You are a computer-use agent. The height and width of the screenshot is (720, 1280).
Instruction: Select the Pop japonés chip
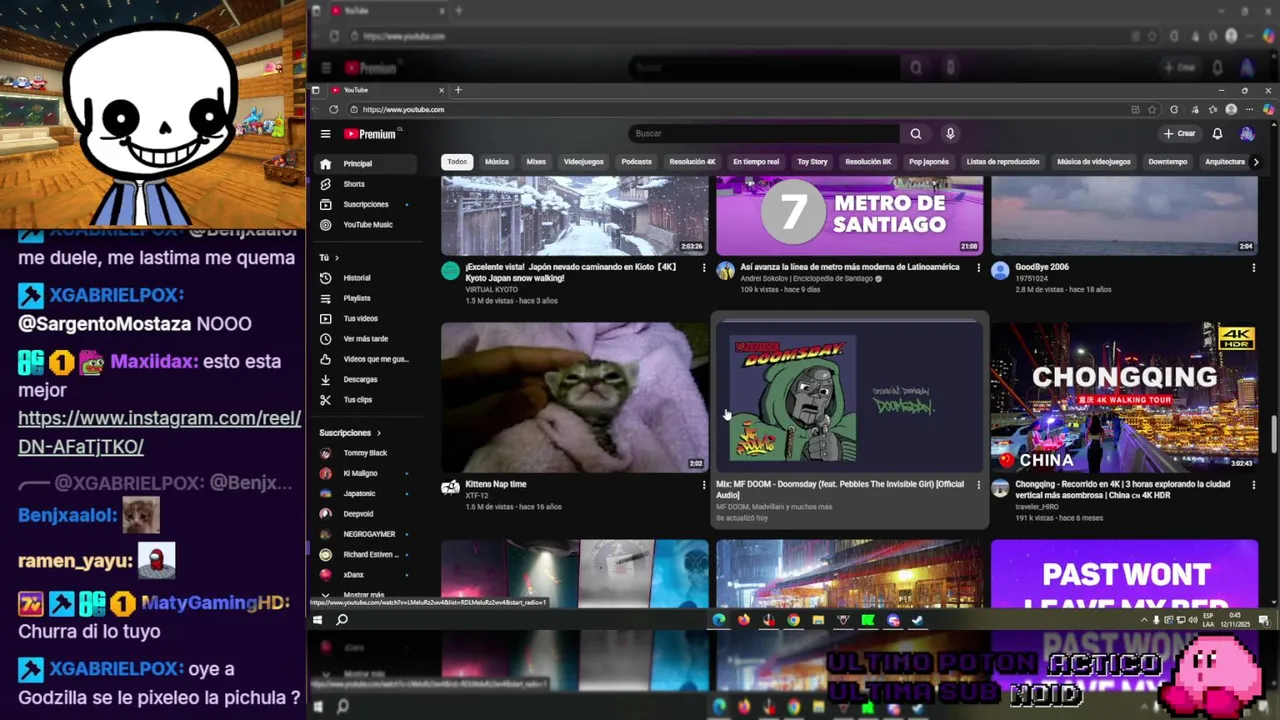[929, 162]
